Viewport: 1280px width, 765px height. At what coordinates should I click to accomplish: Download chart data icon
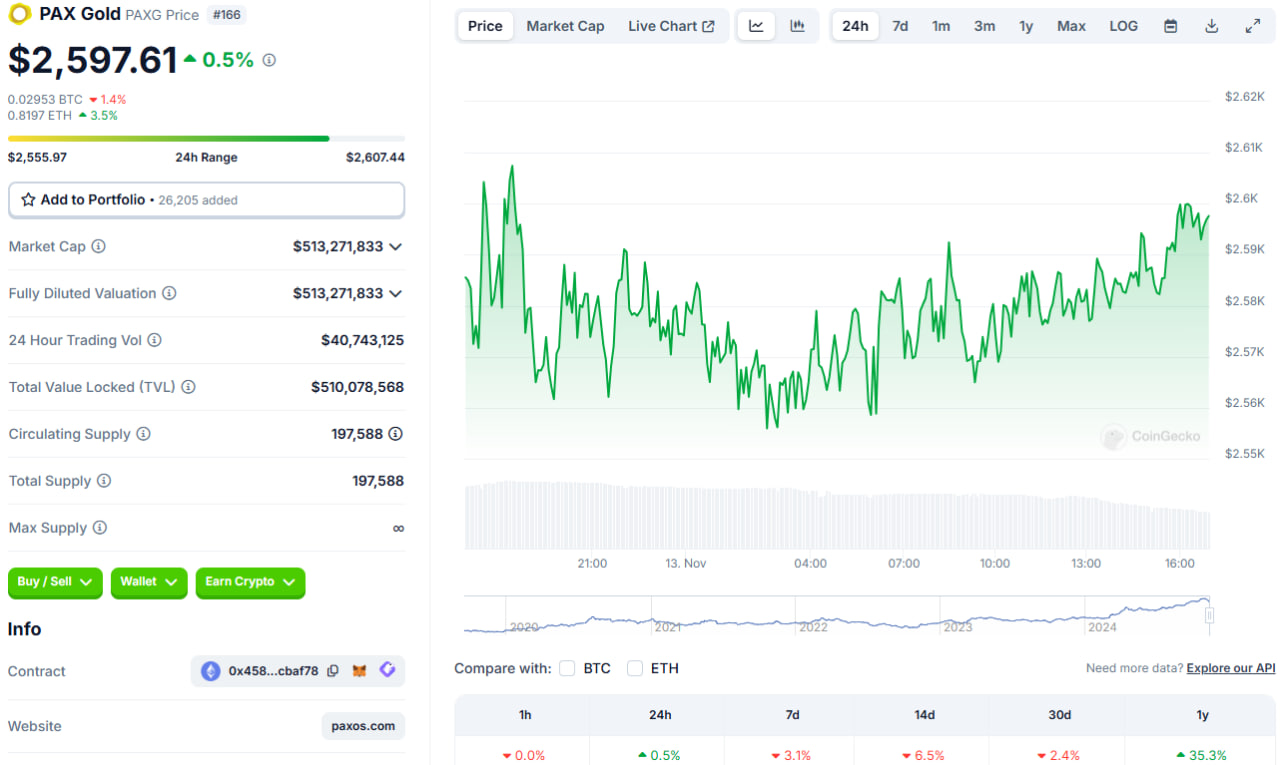point(1211,26)
